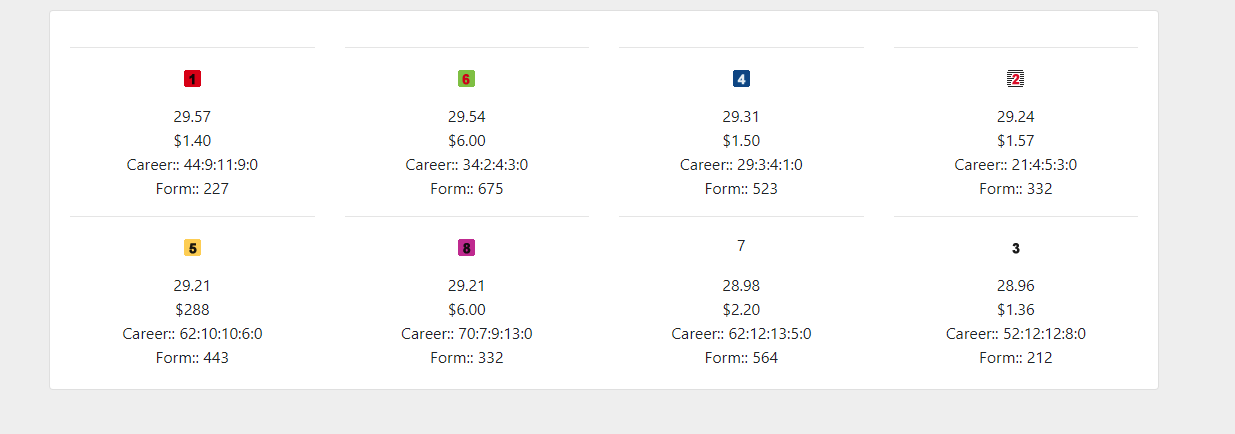Screen dimensions: 1235x434
Task: Click Form:: 564 text
Action: [x=741, y=357]
